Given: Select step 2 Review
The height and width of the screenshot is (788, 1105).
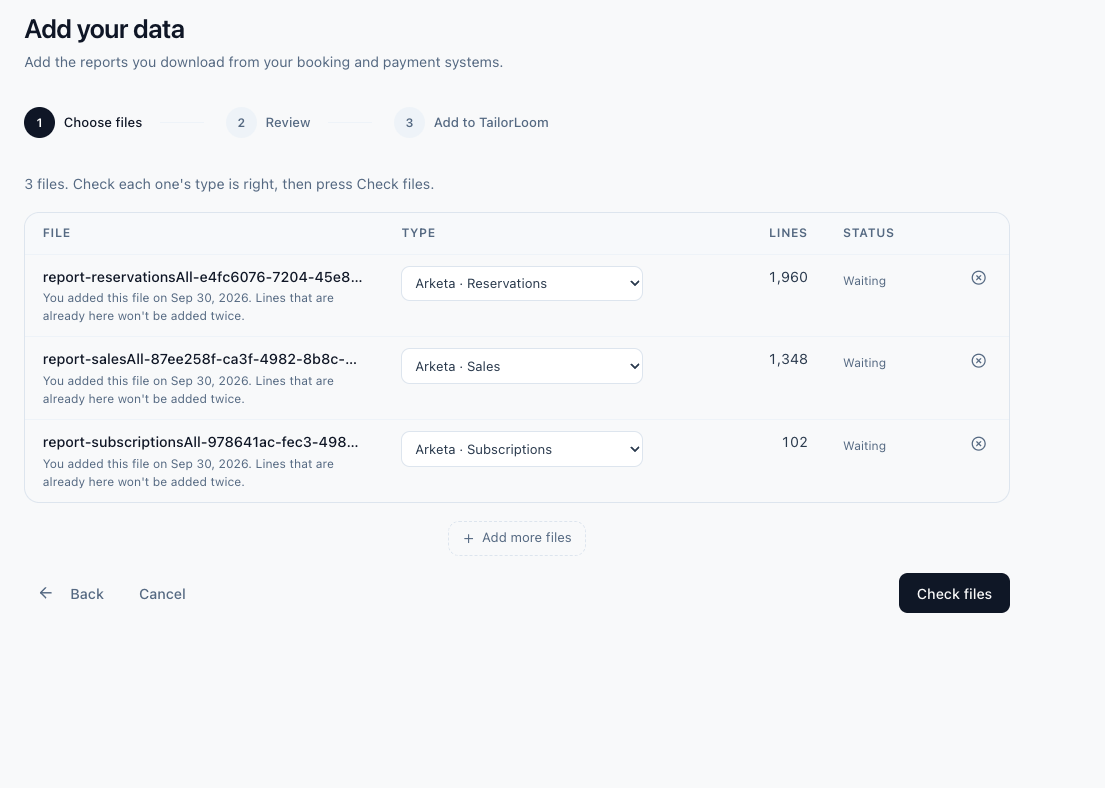Looking at the screenshot, I should coord(268,123).
